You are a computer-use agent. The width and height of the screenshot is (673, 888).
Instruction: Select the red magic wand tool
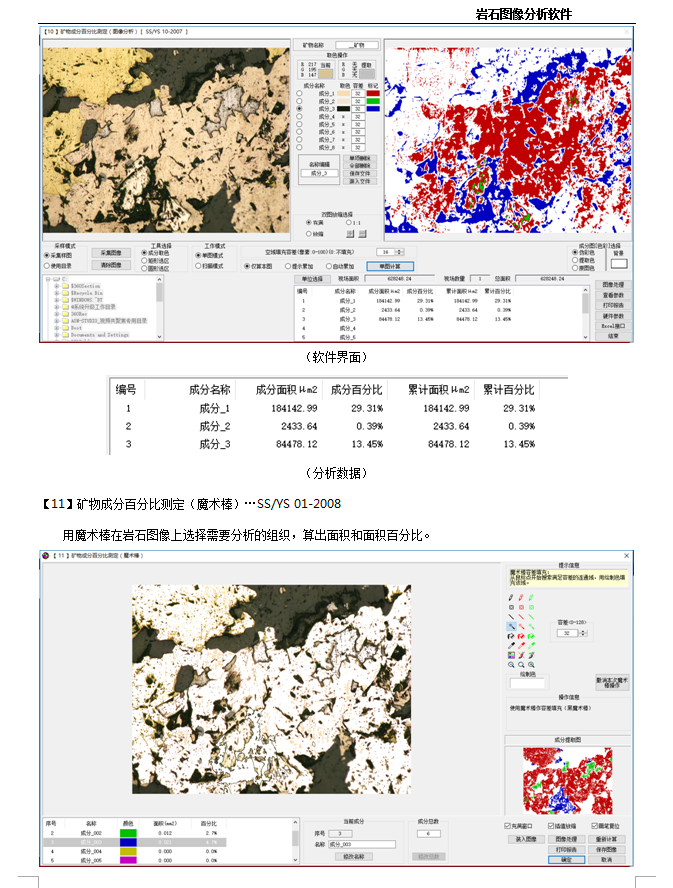click(521, 626)
